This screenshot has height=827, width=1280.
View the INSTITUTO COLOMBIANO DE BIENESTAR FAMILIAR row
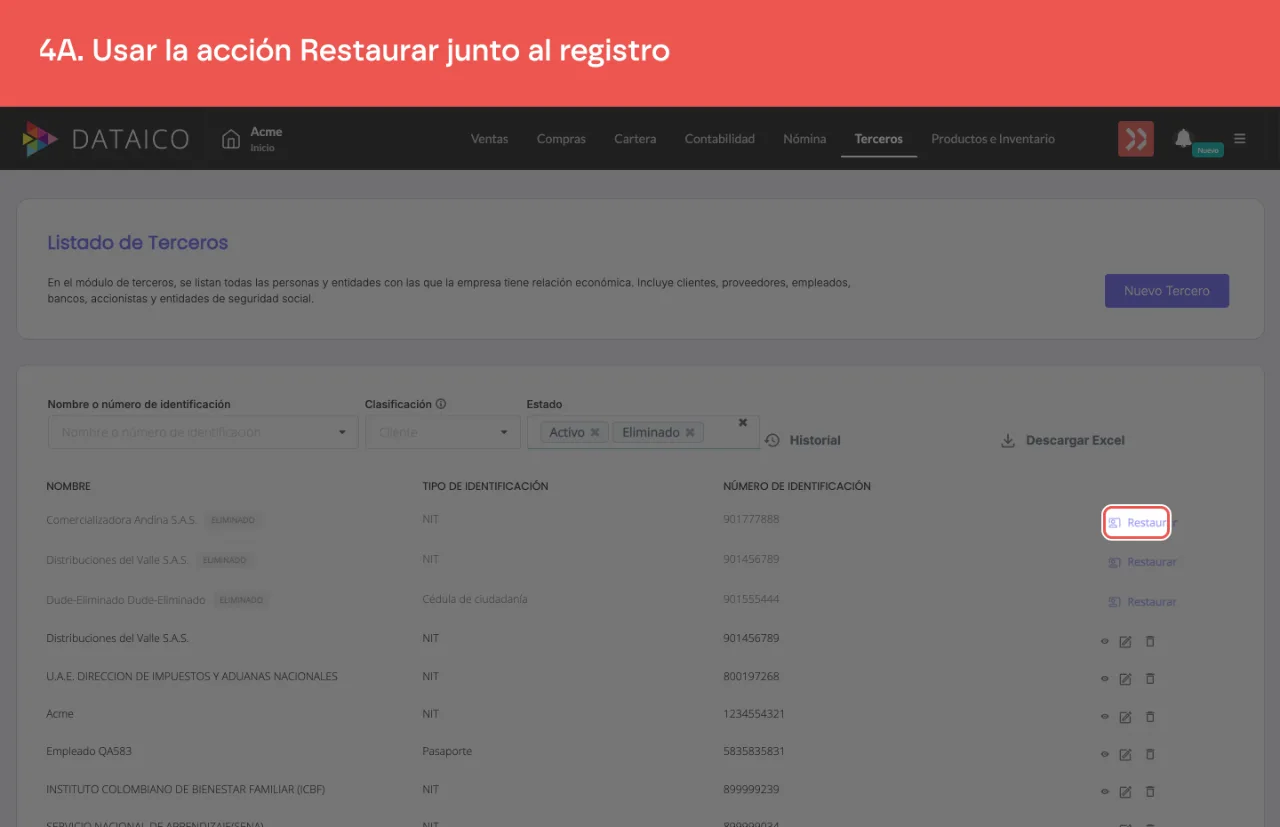click(1105, 792)
